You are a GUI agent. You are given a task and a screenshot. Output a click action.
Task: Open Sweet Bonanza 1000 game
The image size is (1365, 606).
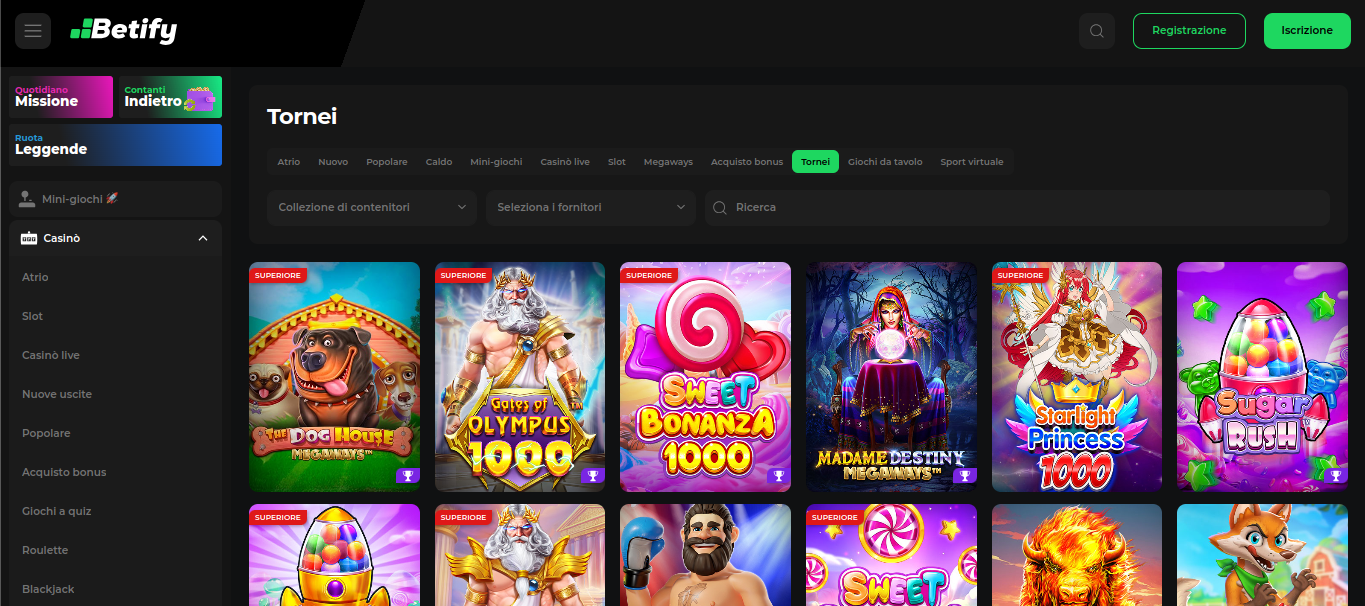click(x=705, y=377)
